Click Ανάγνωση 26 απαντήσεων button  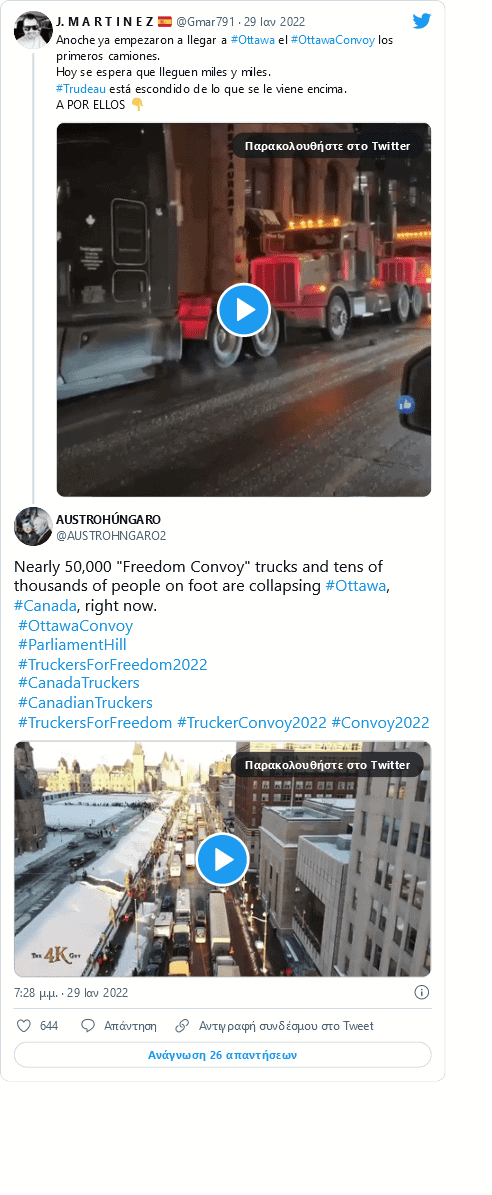(222, 1056)
